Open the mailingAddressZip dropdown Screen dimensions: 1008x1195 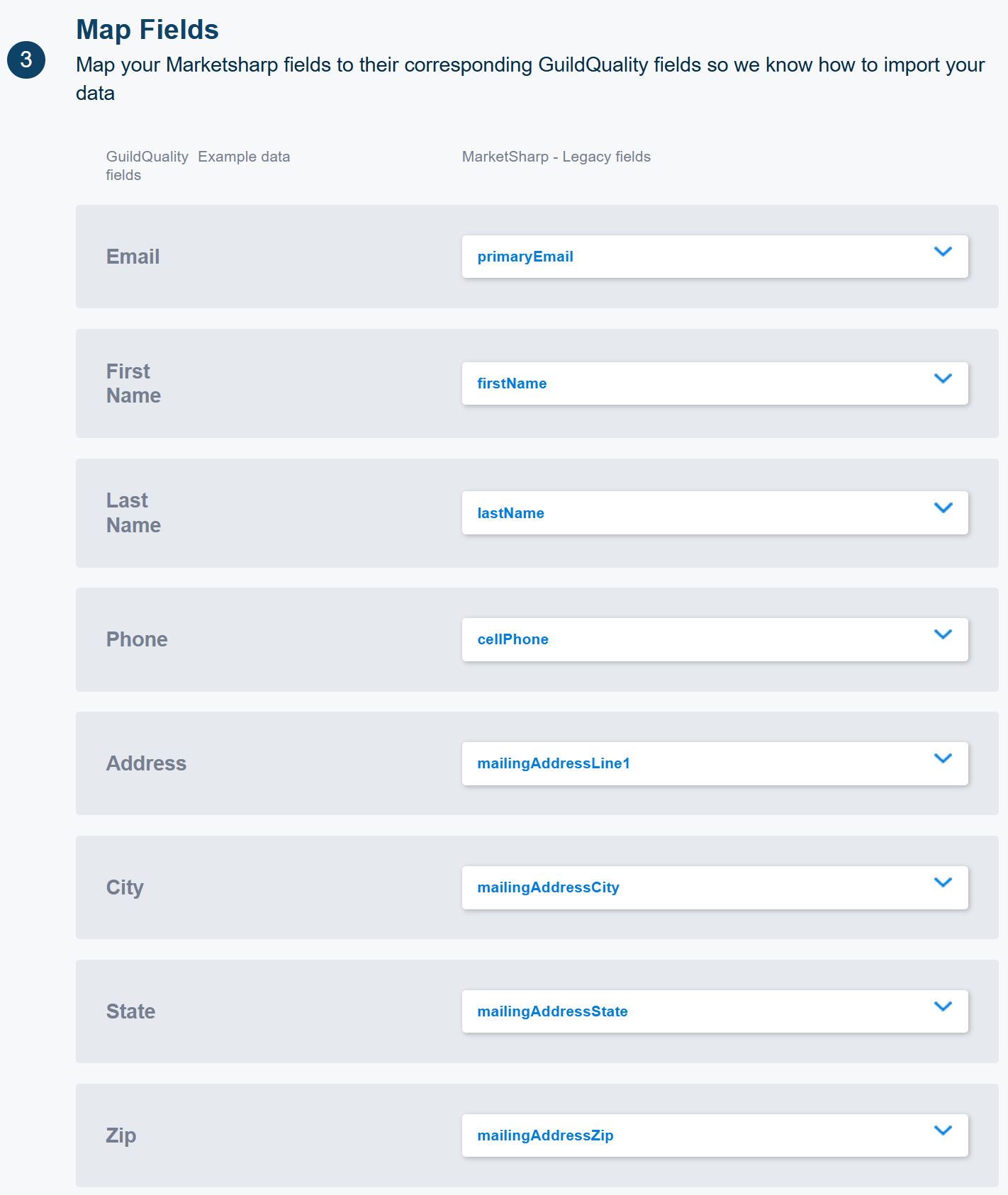click(715, 1135)
